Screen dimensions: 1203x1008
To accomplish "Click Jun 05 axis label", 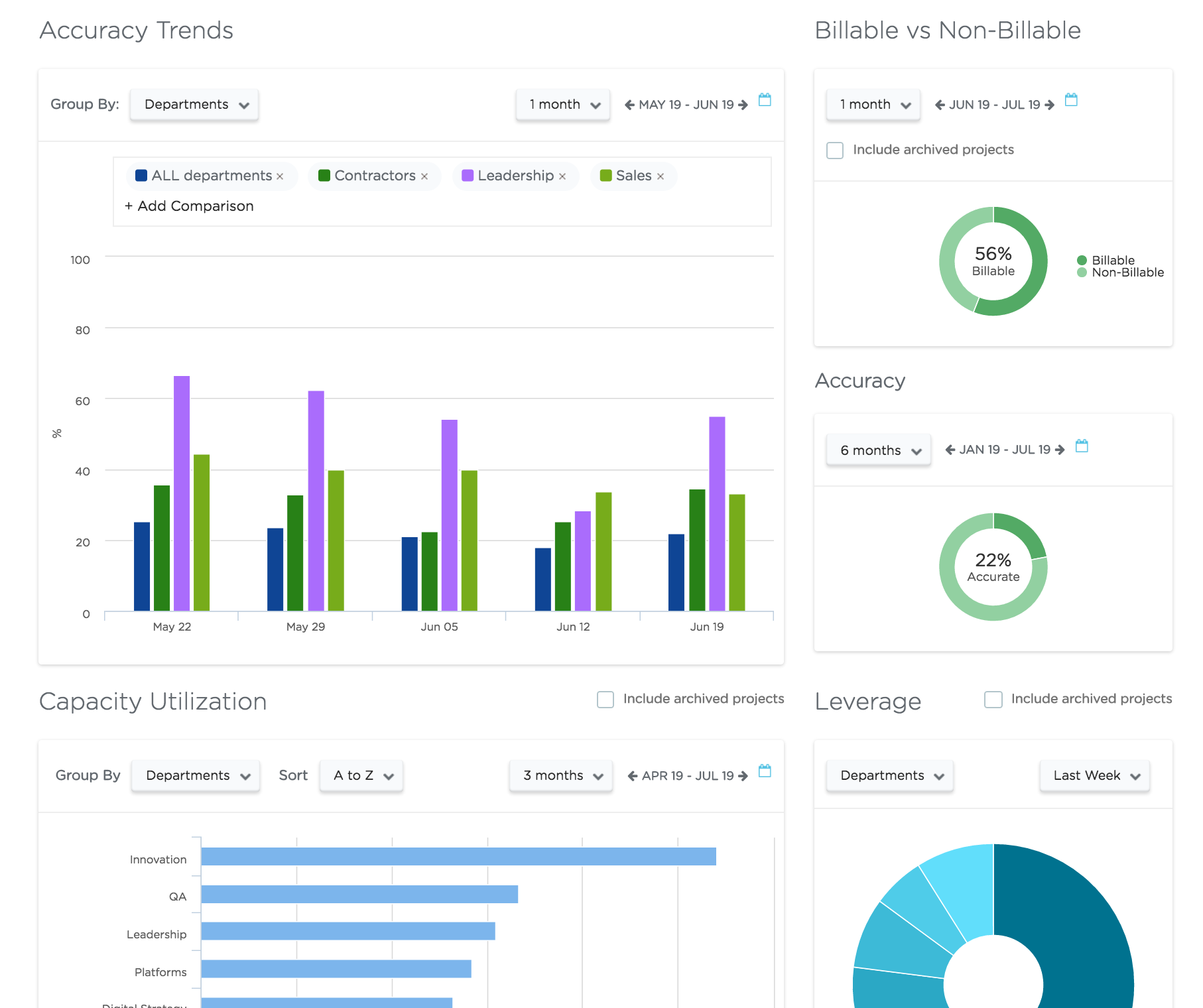I will pos(439,627).
